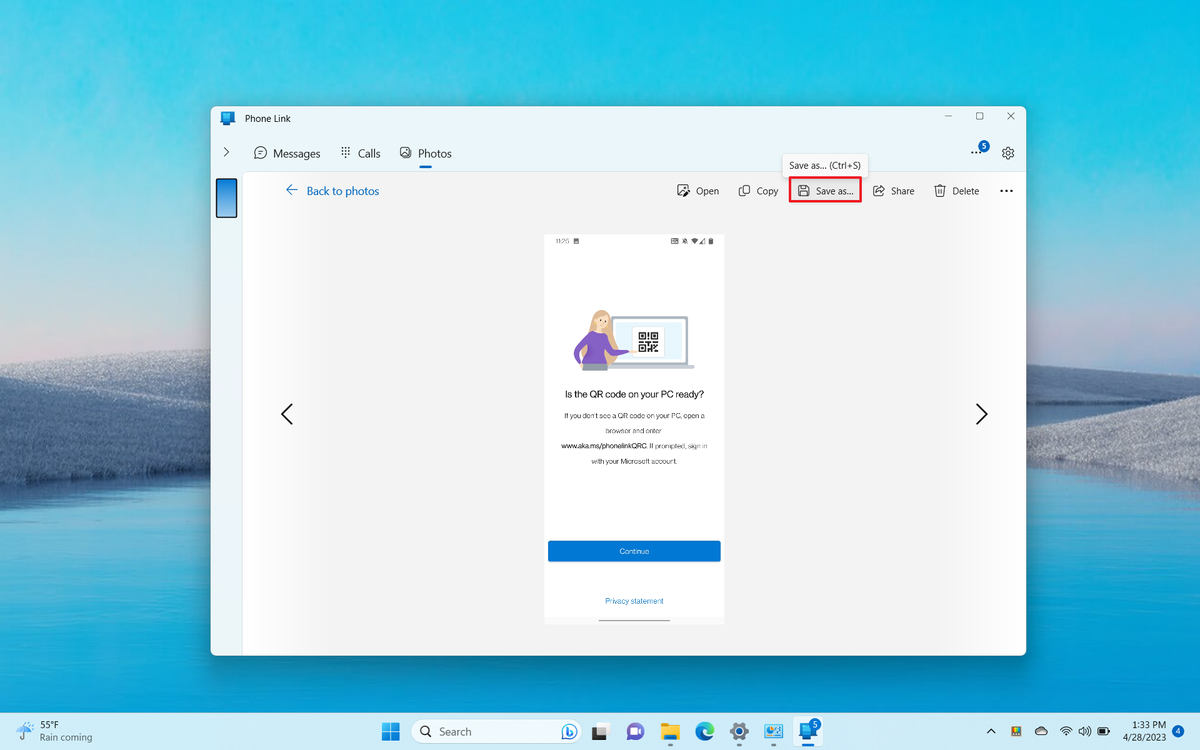
Task: Share the current photo
Action: 893,190
